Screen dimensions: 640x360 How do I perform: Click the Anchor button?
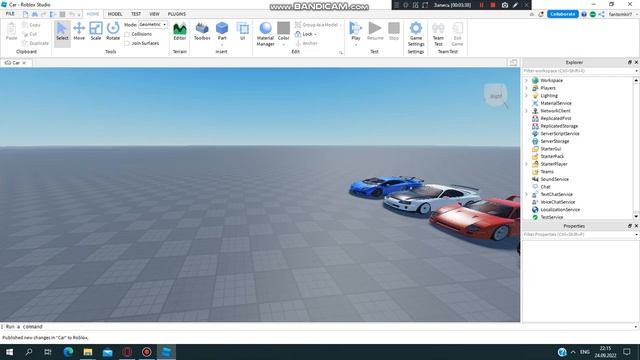pos(306,43)
